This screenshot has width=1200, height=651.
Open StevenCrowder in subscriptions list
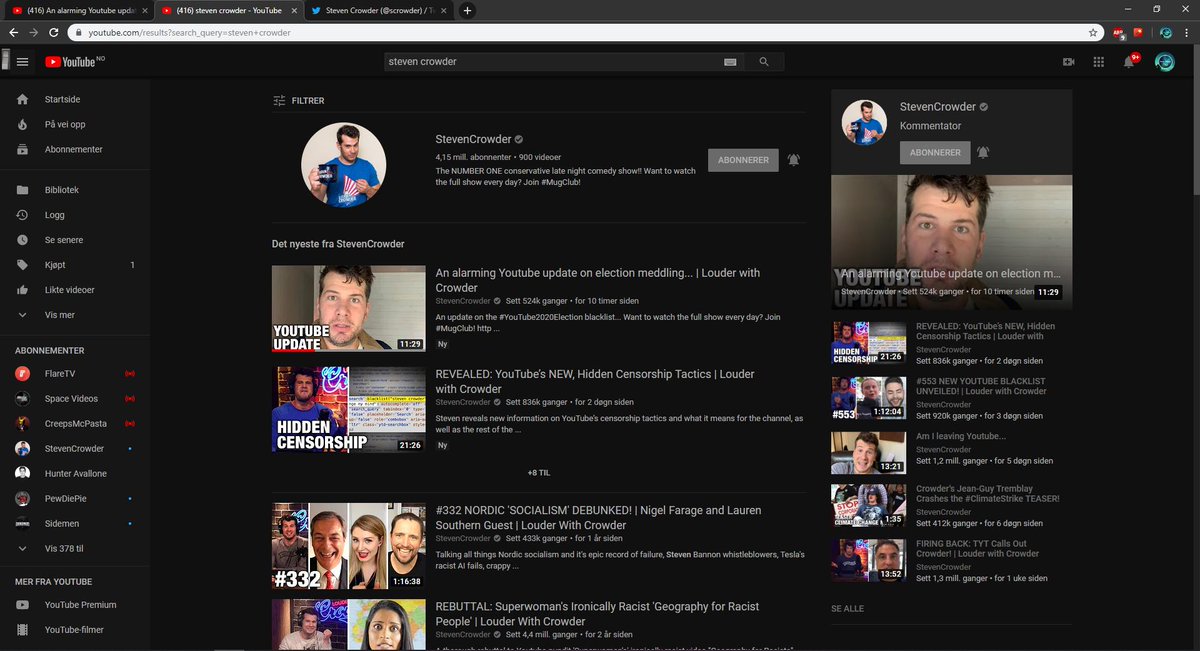coord(75,449)
